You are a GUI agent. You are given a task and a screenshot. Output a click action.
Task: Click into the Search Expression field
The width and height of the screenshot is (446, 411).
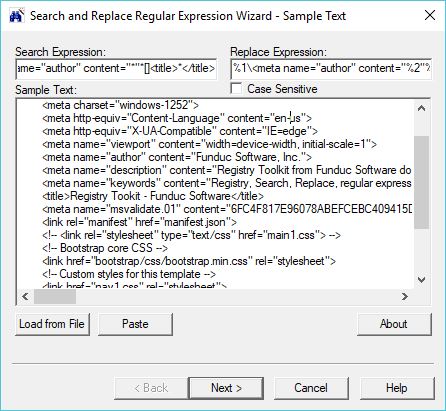tap(116, 69)
